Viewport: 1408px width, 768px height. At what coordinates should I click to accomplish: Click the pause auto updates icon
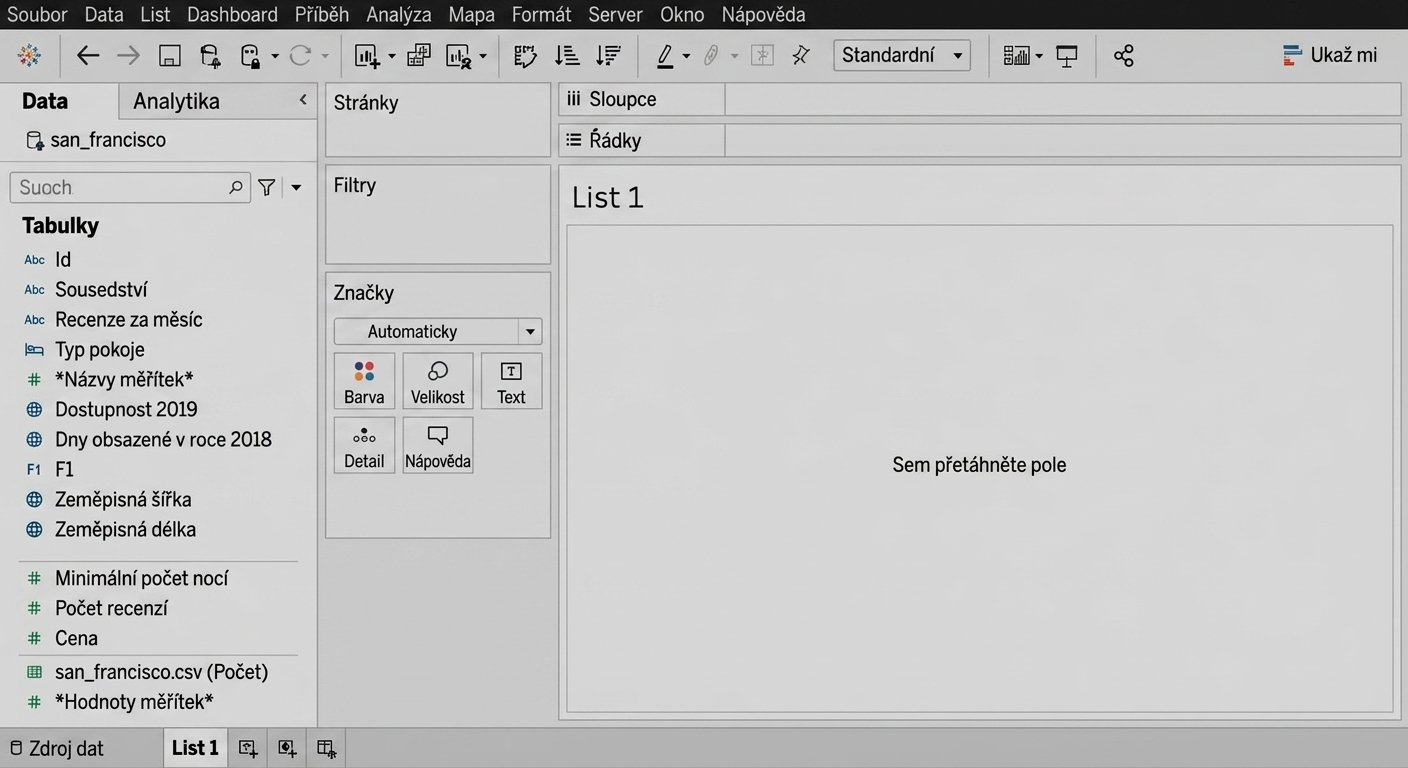251,56
